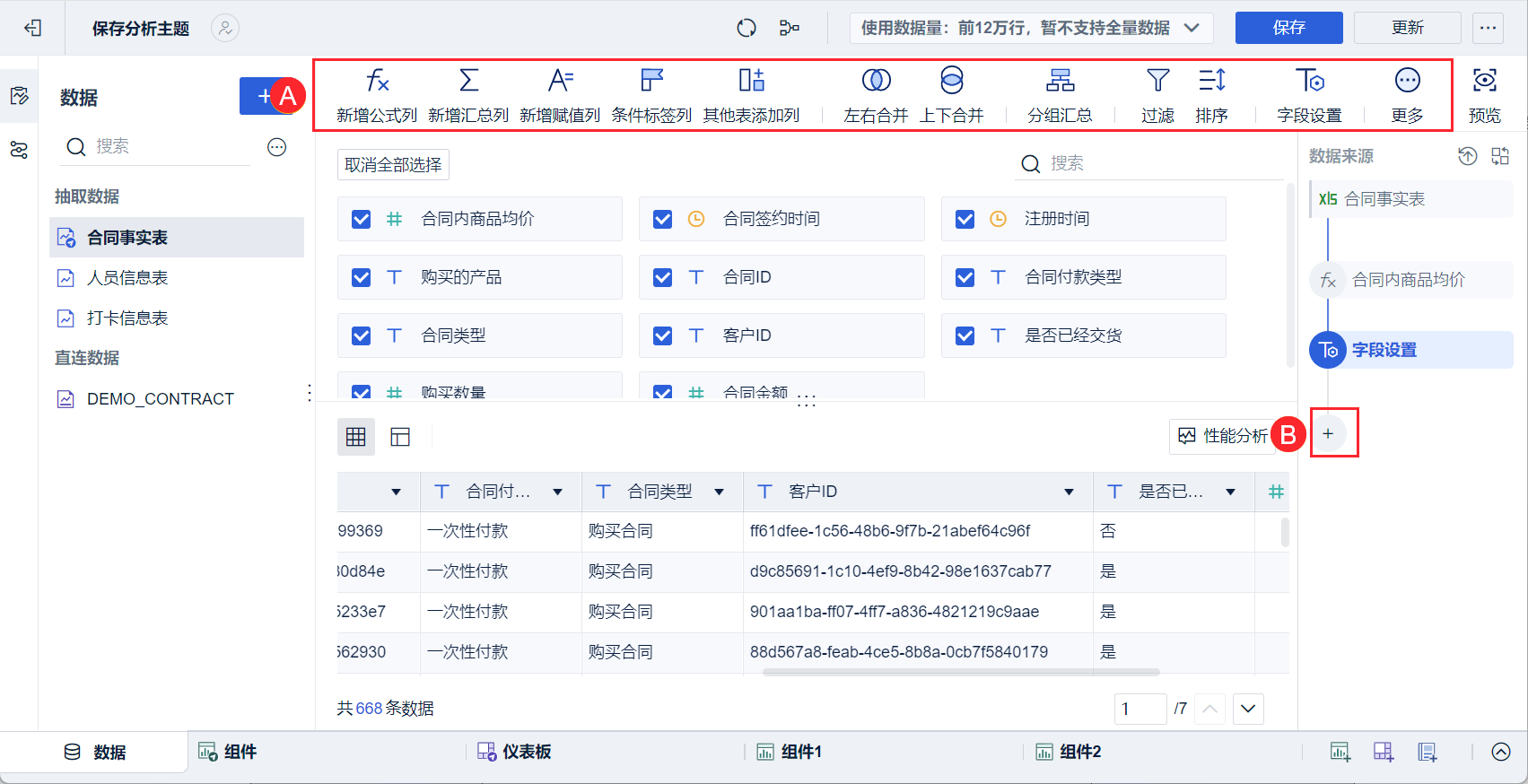Click the add dashboard icon in bottom bar
The image size is (1528, 784).
(x=1384, y=752)
